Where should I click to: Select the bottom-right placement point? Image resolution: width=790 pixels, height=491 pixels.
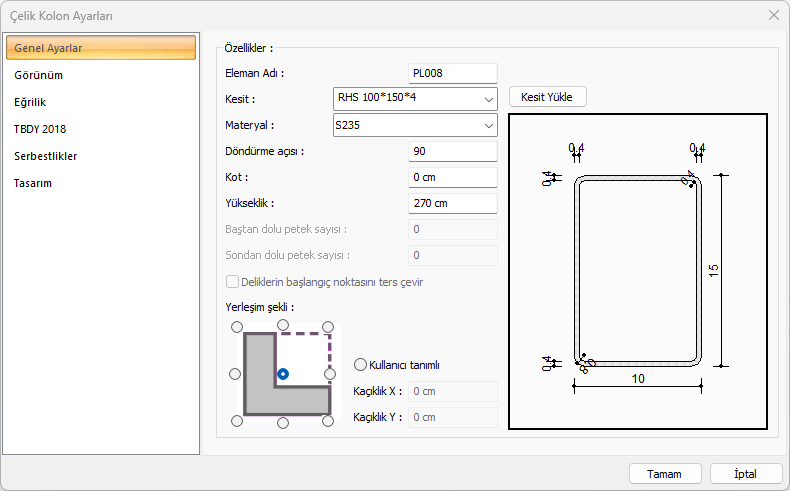coord(330,422)
